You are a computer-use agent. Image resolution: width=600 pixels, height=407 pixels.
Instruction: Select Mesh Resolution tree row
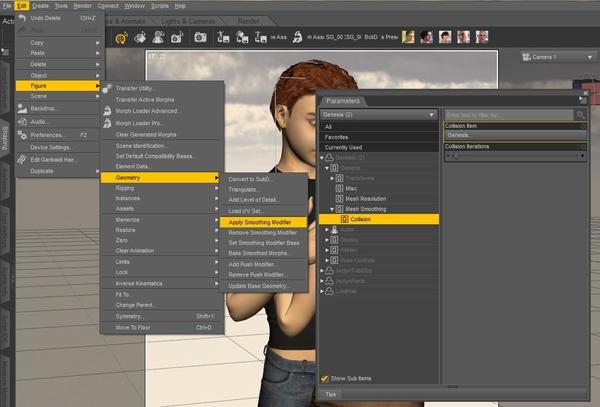point(379,199)
